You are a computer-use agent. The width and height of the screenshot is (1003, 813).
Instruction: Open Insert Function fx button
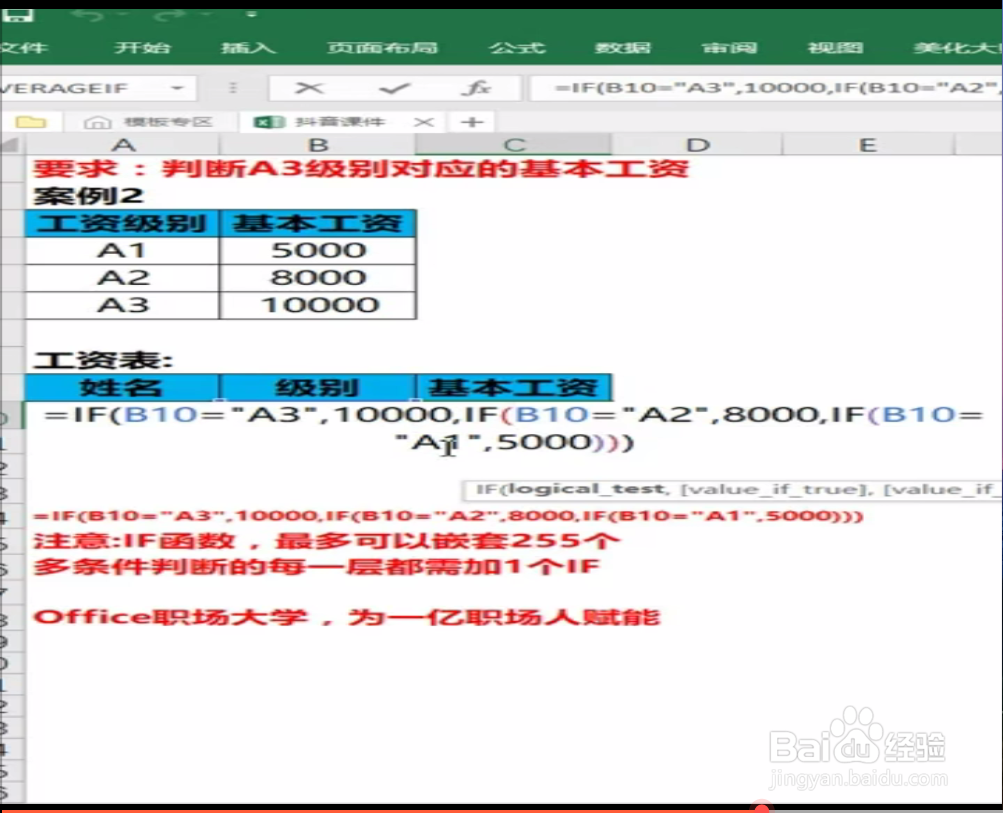point(476,88)
